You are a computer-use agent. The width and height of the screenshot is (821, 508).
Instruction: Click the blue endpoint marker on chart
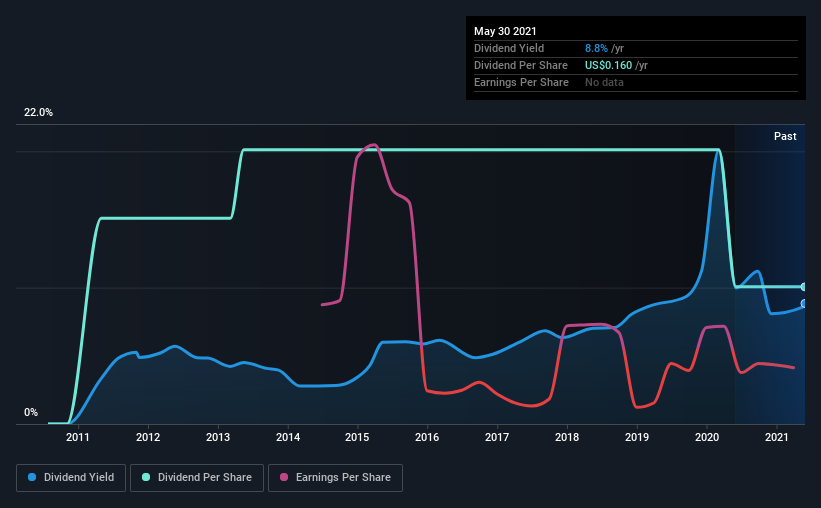803,303
